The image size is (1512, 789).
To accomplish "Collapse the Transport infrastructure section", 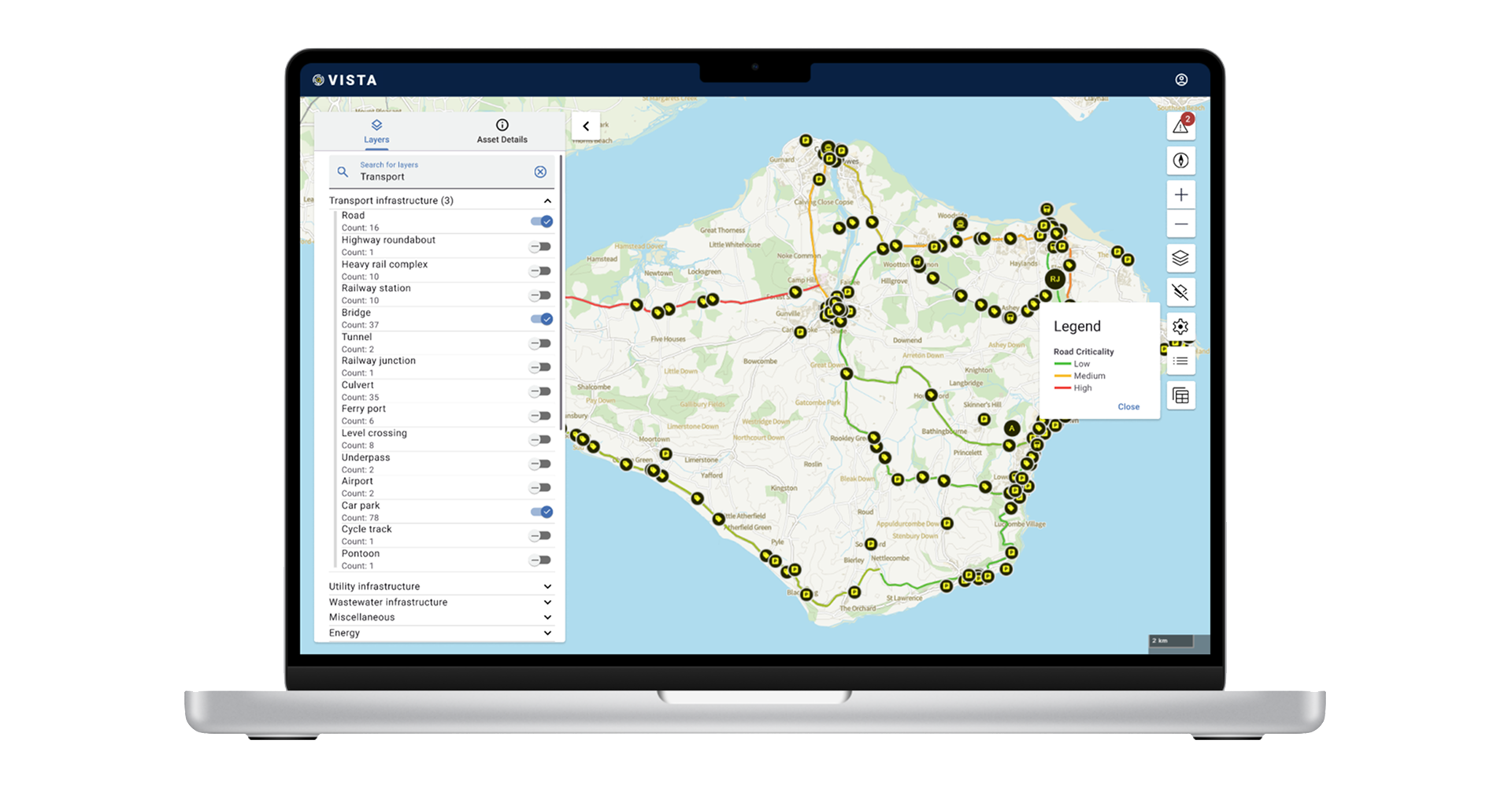I will [x=547, y=201].
